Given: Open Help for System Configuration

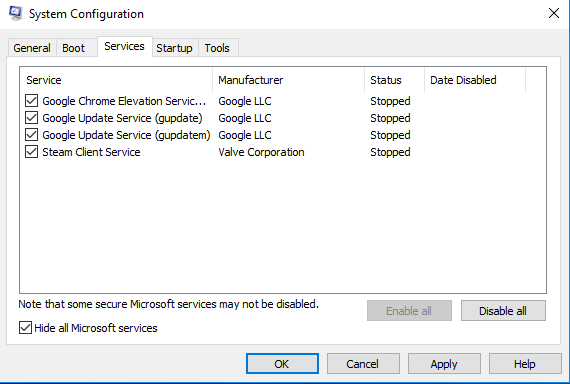Looking at the screenshot, I should pos(525,364).
